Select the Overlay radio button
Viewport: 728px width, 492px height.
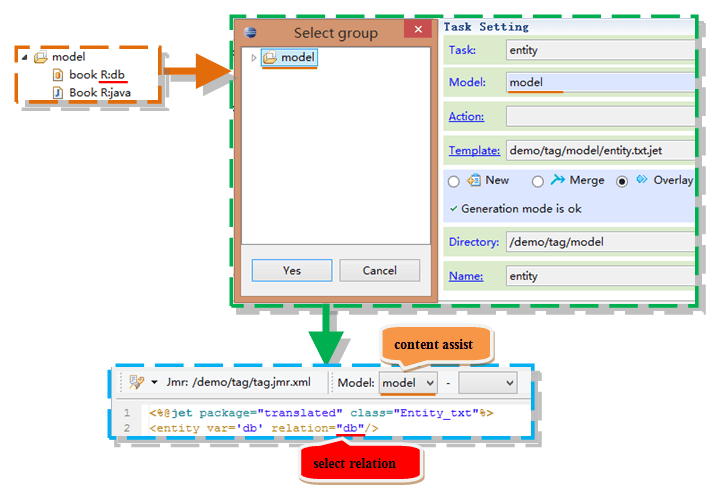point(622,181)
